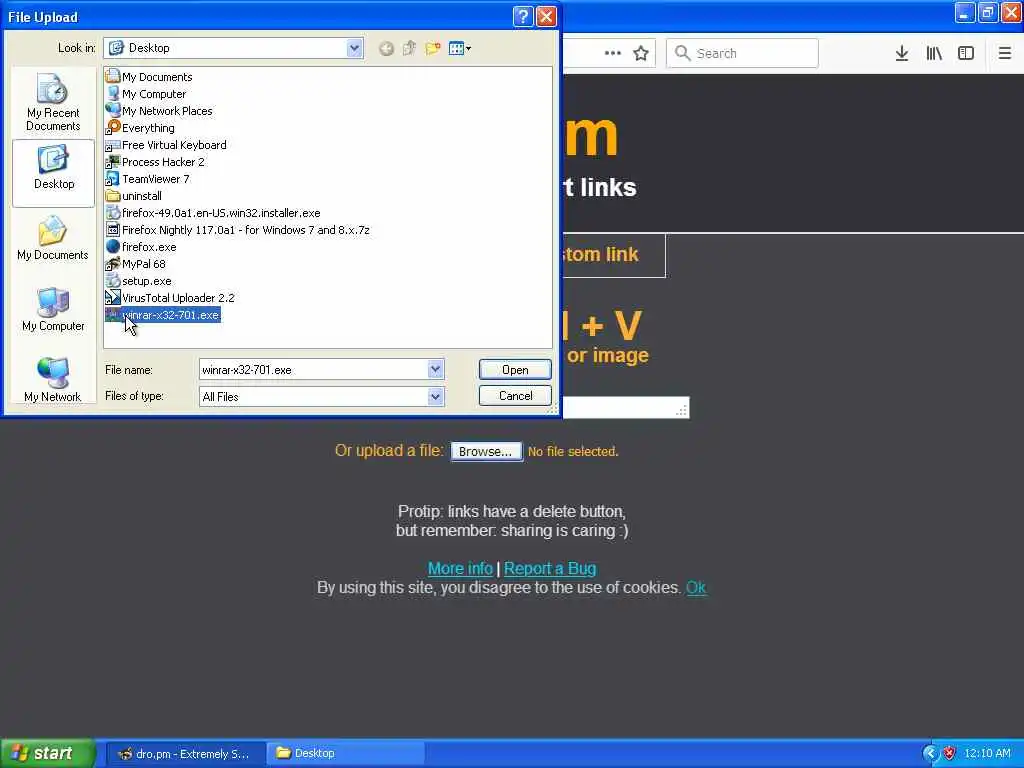
Task: Create a new folder in the dialog toolbar
Action: (x=432, y=48)
